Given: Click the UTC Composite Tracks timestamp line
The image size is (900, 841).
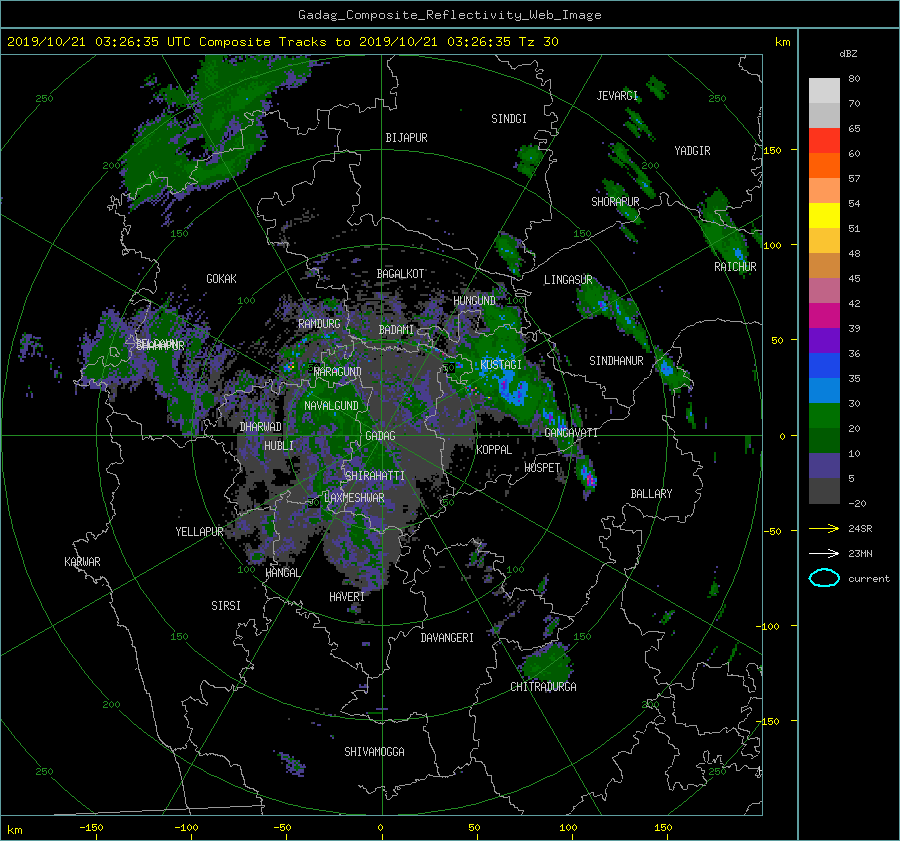Looking at the screenshot, I should 282,42.
